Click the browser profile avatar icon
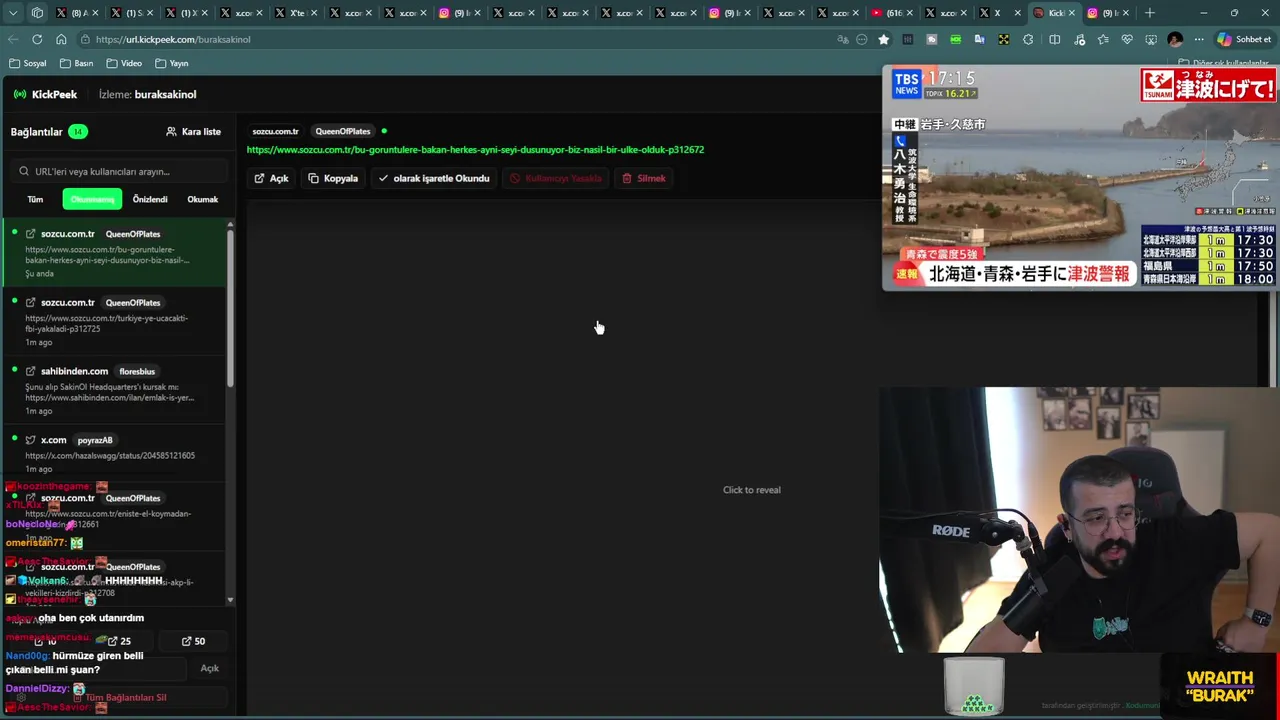1280x720 pixels. click(x=1175, y=39)
